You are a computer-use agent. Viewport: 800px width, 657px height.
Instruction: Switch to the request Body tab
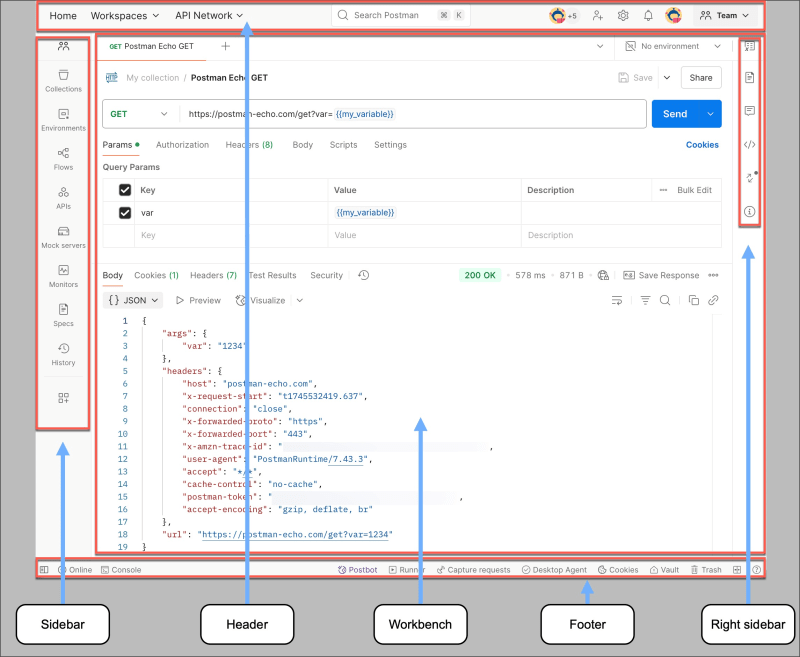tap(303, 145)
